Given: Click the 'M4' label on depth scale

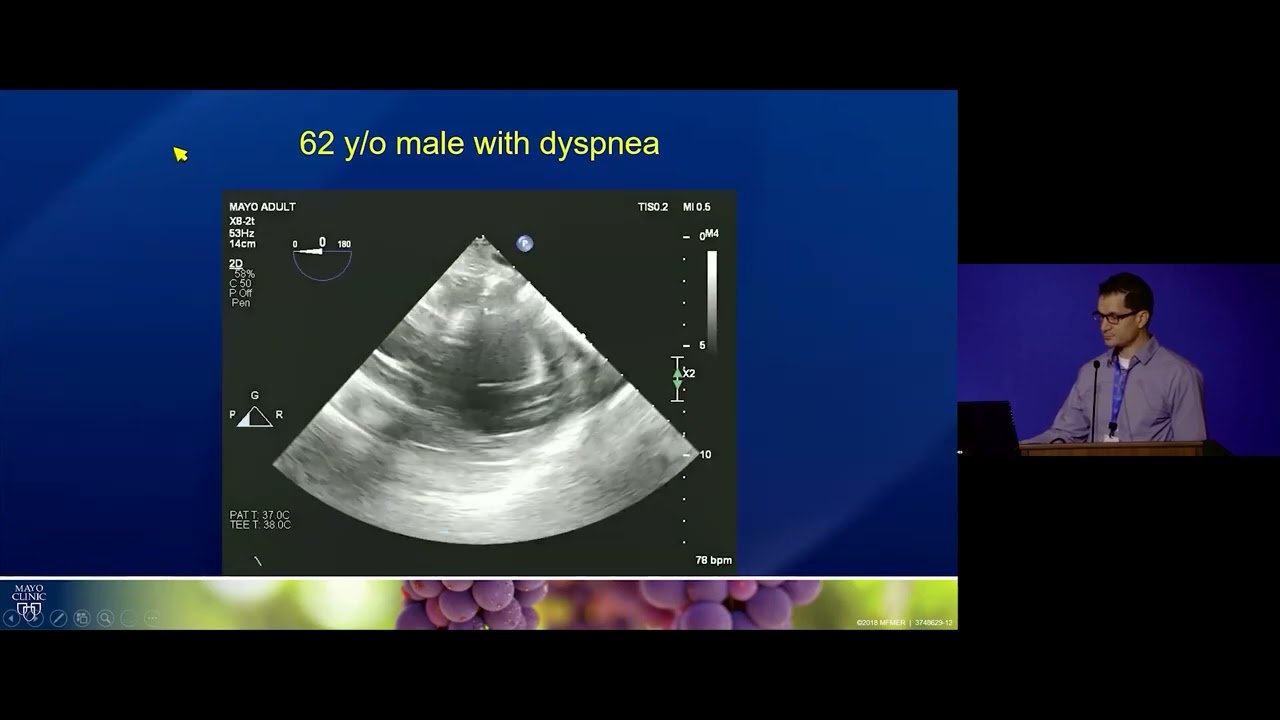Looking at the screenshot, I should (x=711, y=234).
